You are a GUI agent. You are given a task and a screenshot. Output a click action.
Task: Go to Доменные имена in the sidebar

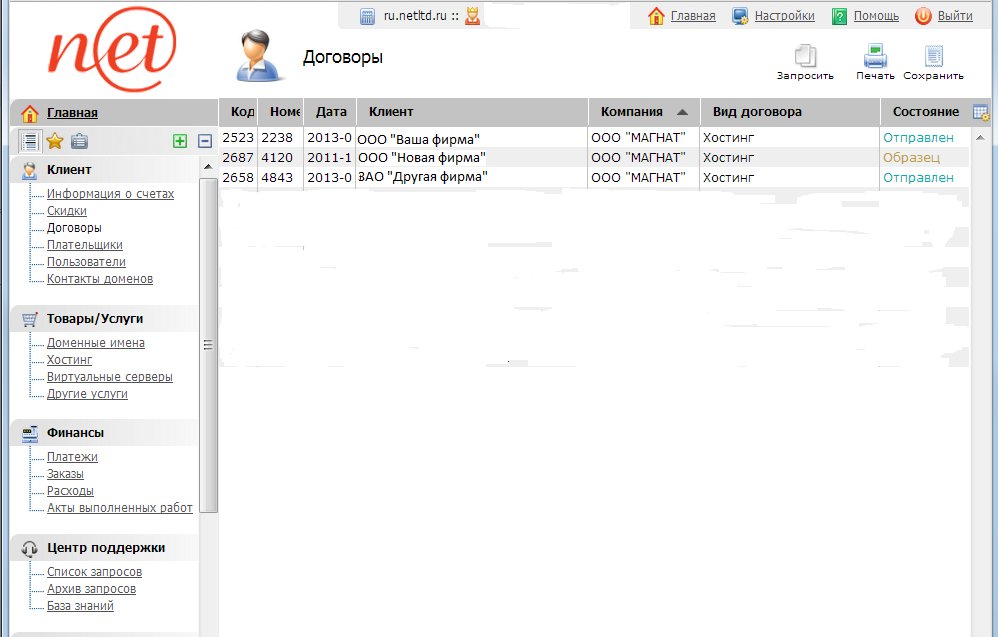[x=95, y=343]
